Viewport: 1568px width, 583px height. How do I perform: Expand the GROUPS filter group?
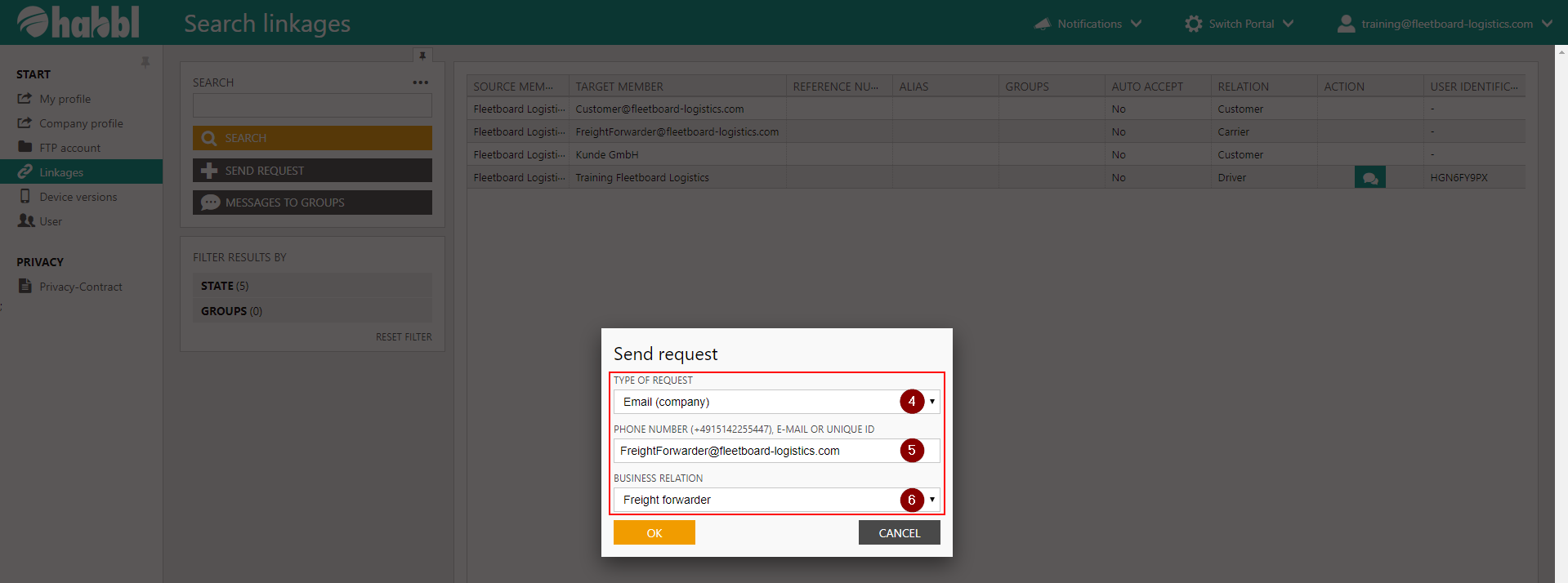(312, 311)
